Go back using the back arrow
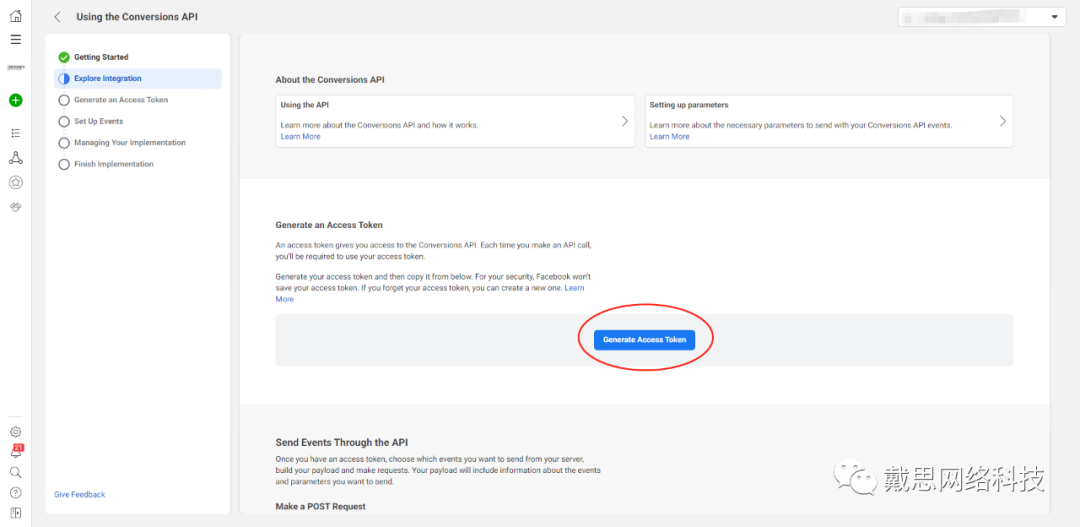Image resolution: width=1080 pixels, height=527 pixels. (58, 17)
